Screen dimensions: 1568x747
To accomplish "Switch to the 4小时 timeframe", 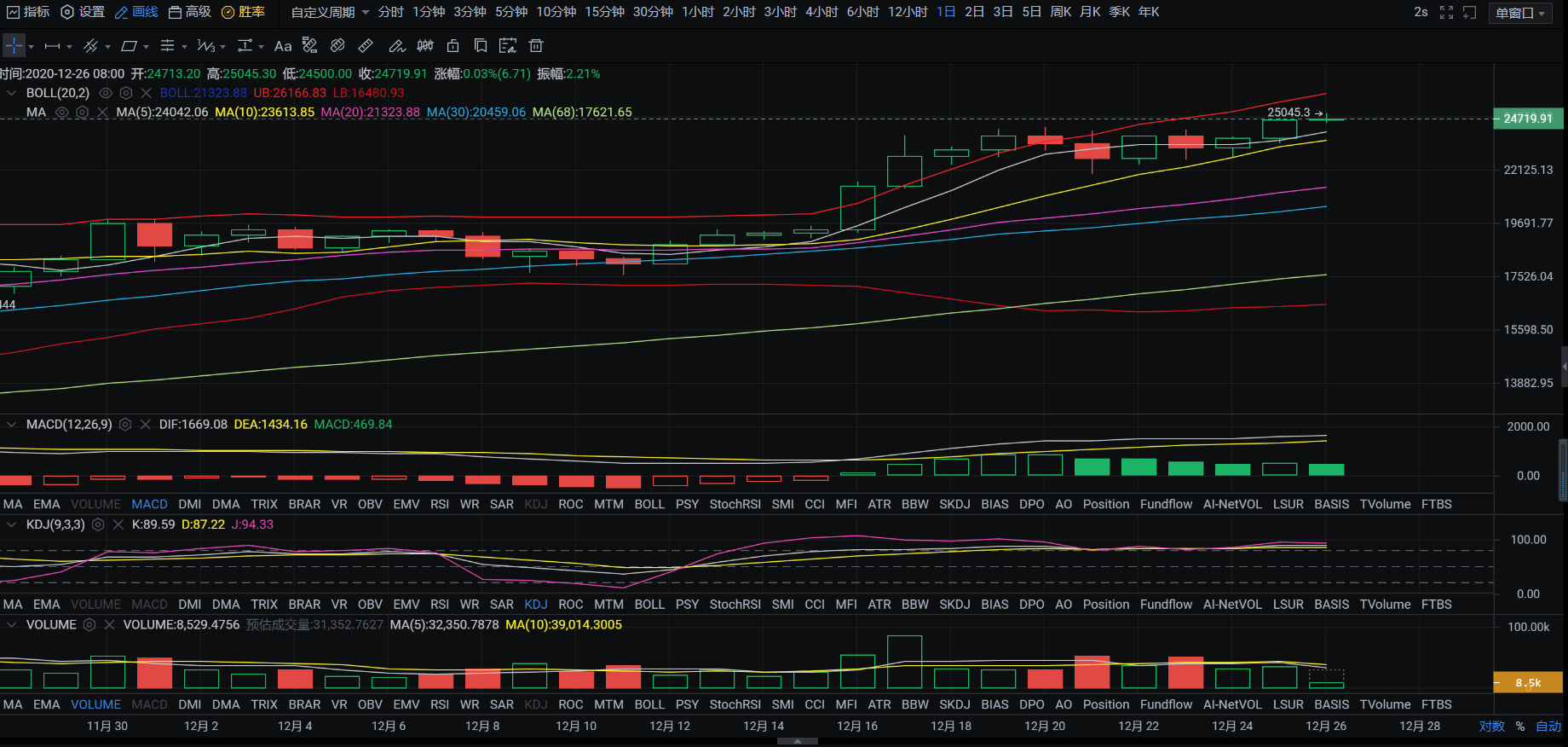I will coord(821,12).
